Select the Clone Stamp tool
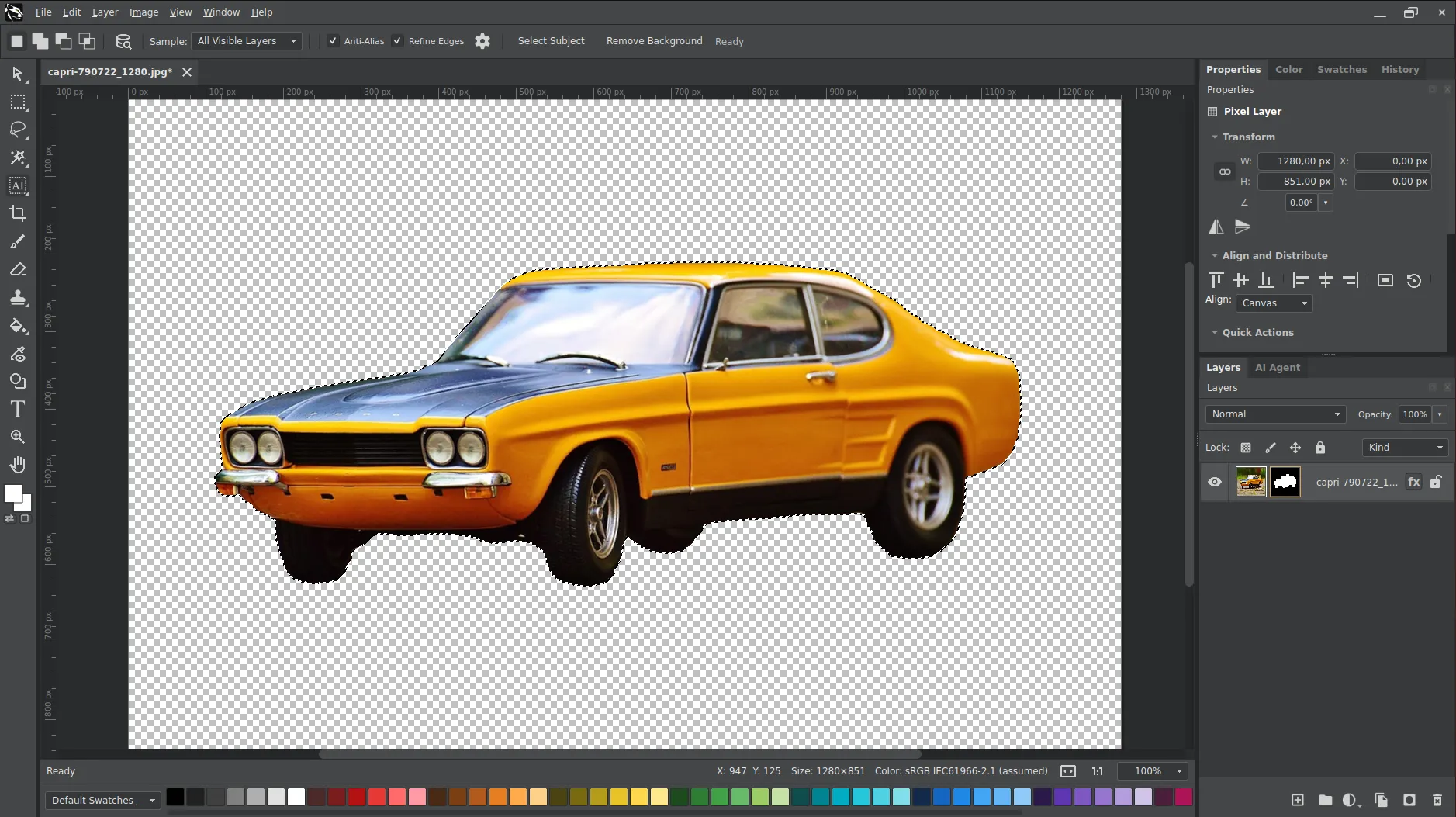 (18, 297)
